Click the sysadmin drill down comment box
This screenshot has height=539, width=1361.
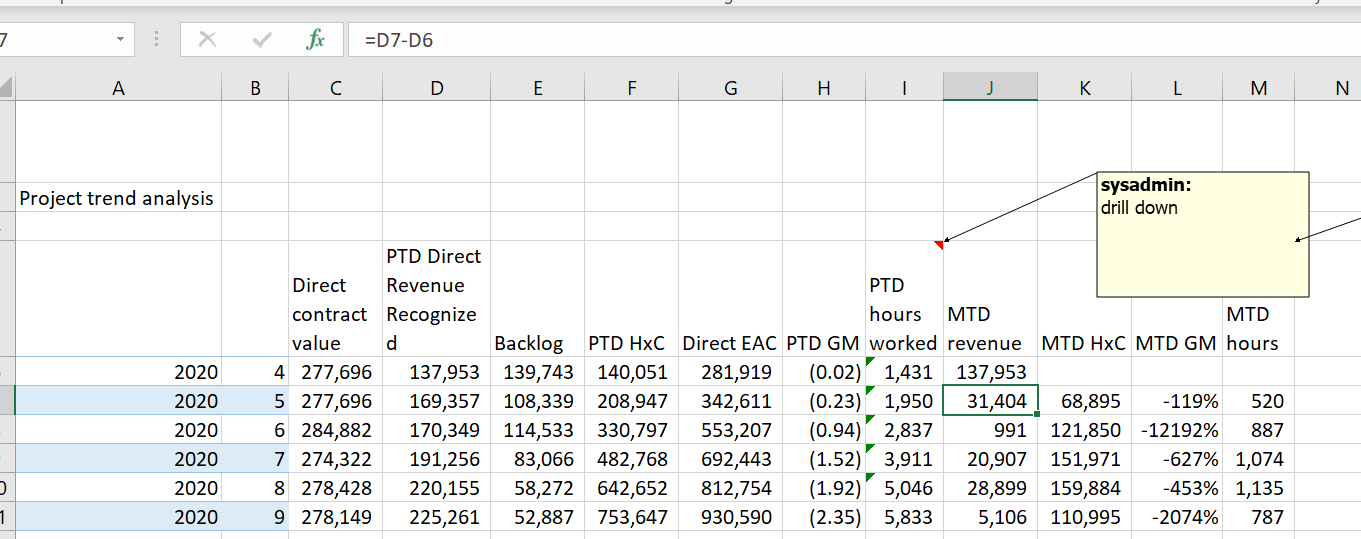point(1203,234)
